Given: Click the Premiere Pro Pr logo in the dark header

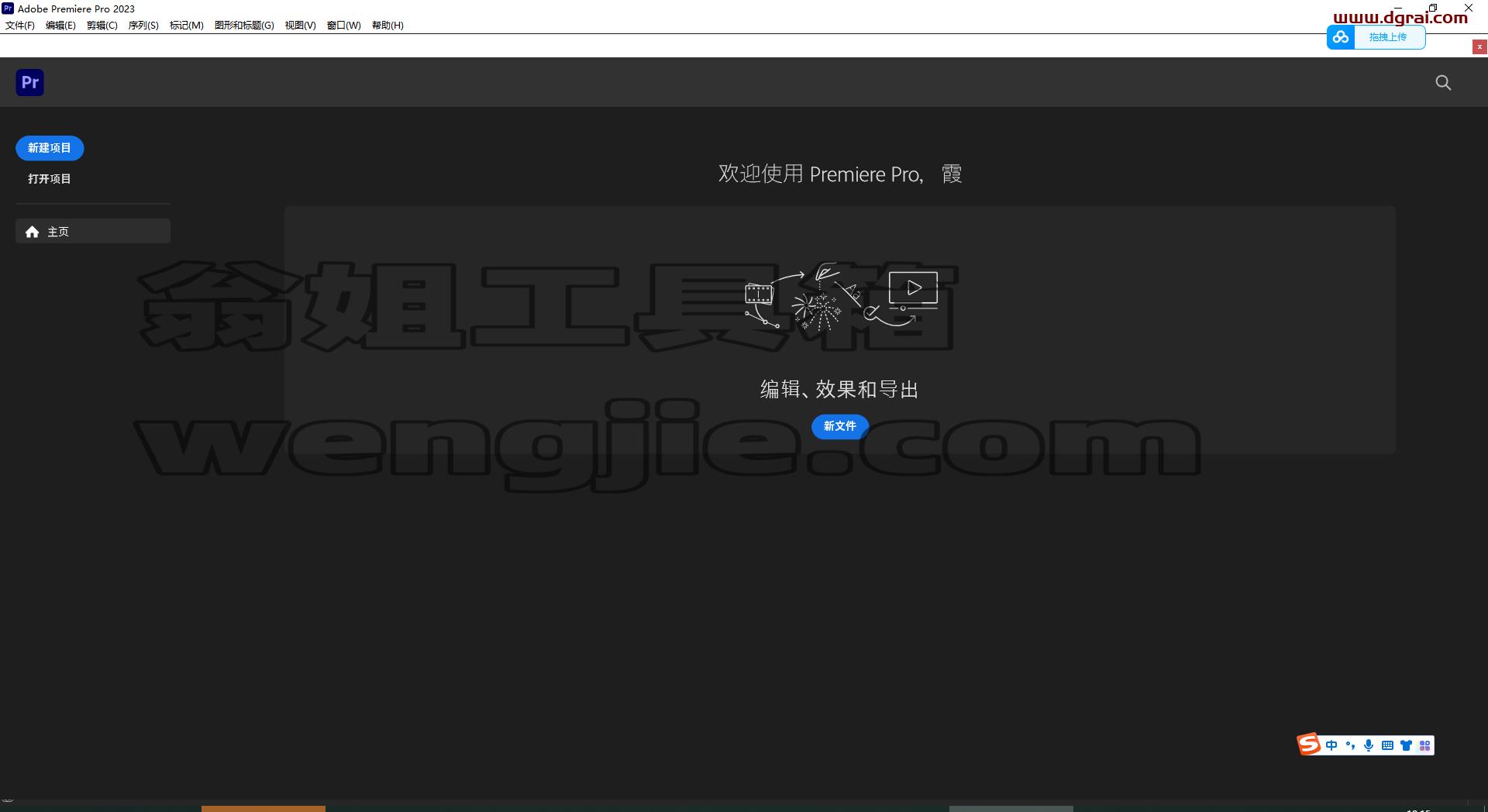Looking at the screenshot, I should pos(29,82).
